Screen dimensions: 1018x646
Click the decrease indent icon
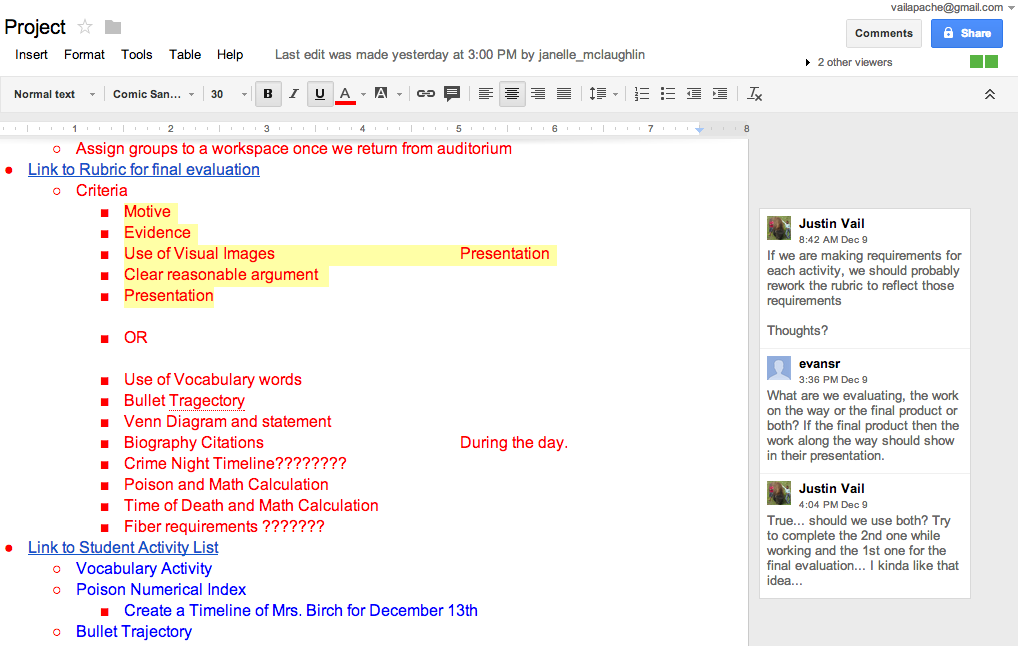click(x=693, y=94)
